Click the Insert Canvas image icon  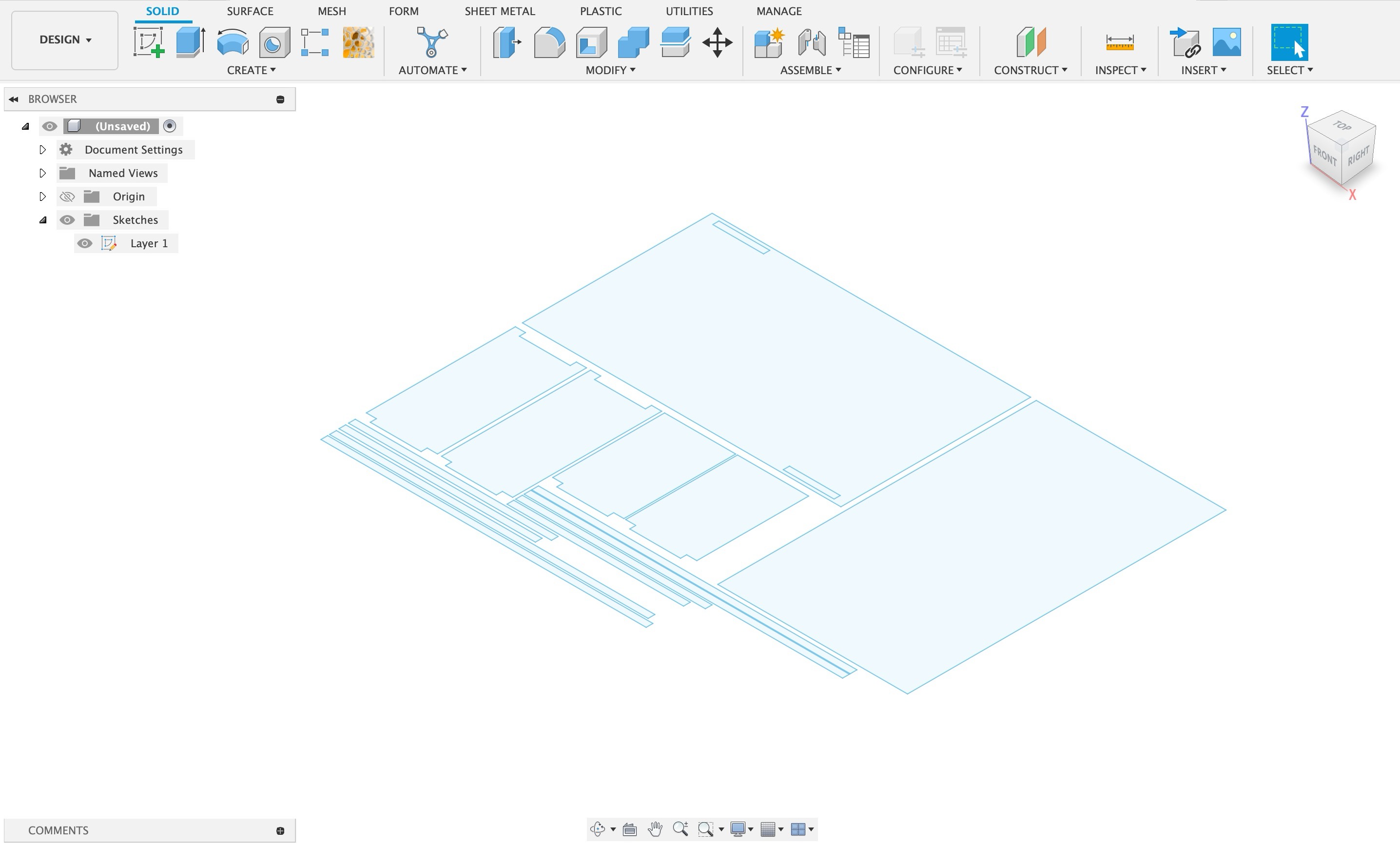click(x=1226, y=42)
